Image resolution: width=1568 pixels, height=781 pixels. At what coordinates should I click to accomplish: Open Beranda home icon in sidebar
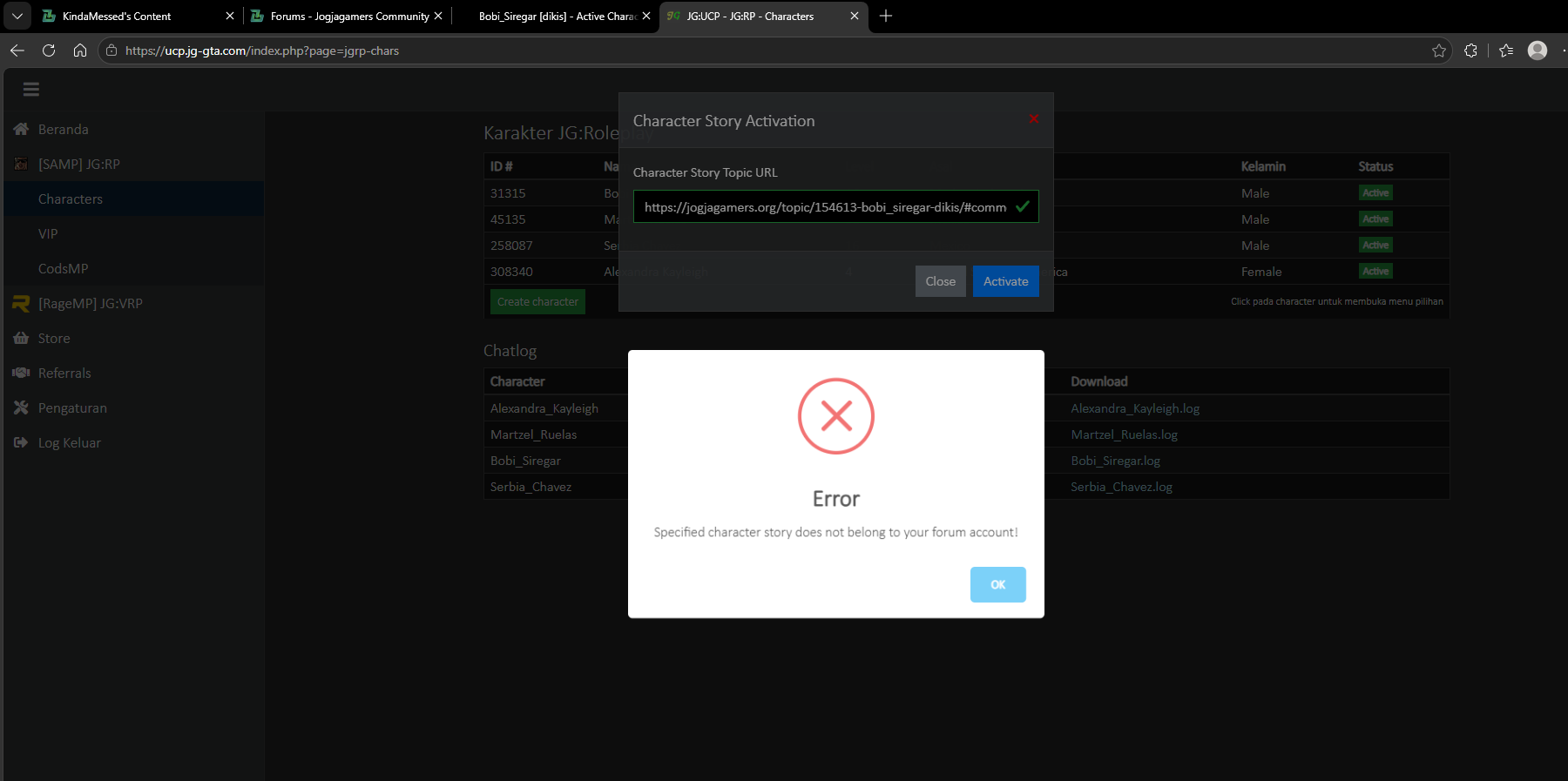tap(21, 129)
